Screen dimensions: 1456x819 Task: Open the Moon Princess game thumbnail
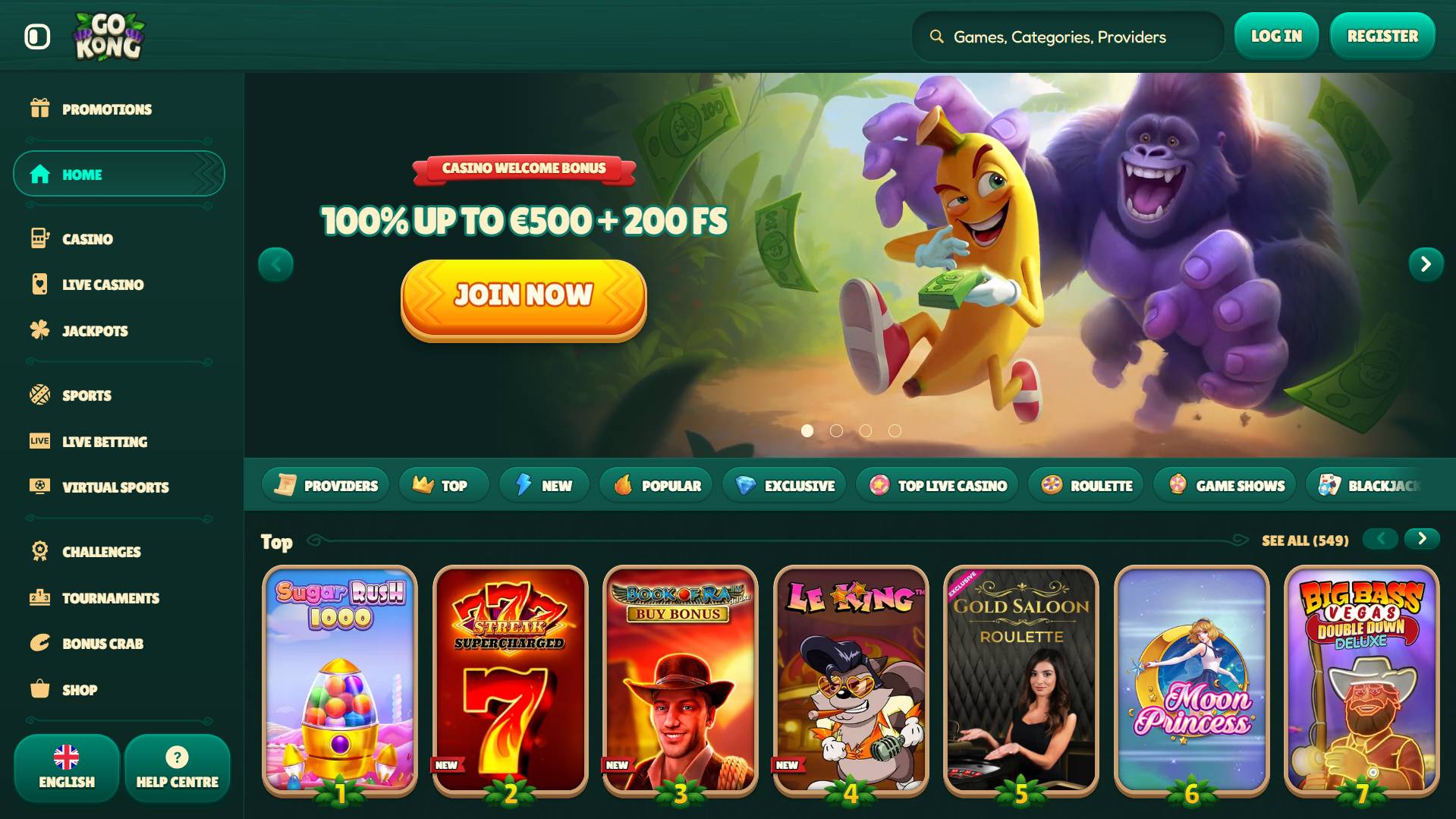(x=1192, y=680)
